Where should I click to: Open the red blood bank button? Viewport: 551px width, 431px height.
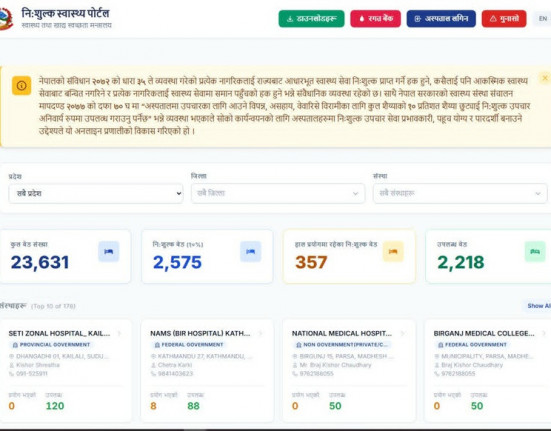click(x=375, y=19)
